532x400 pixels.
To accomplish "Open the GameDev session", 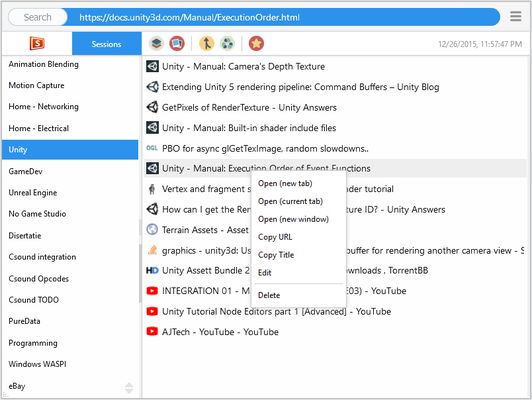I will 70,171.
